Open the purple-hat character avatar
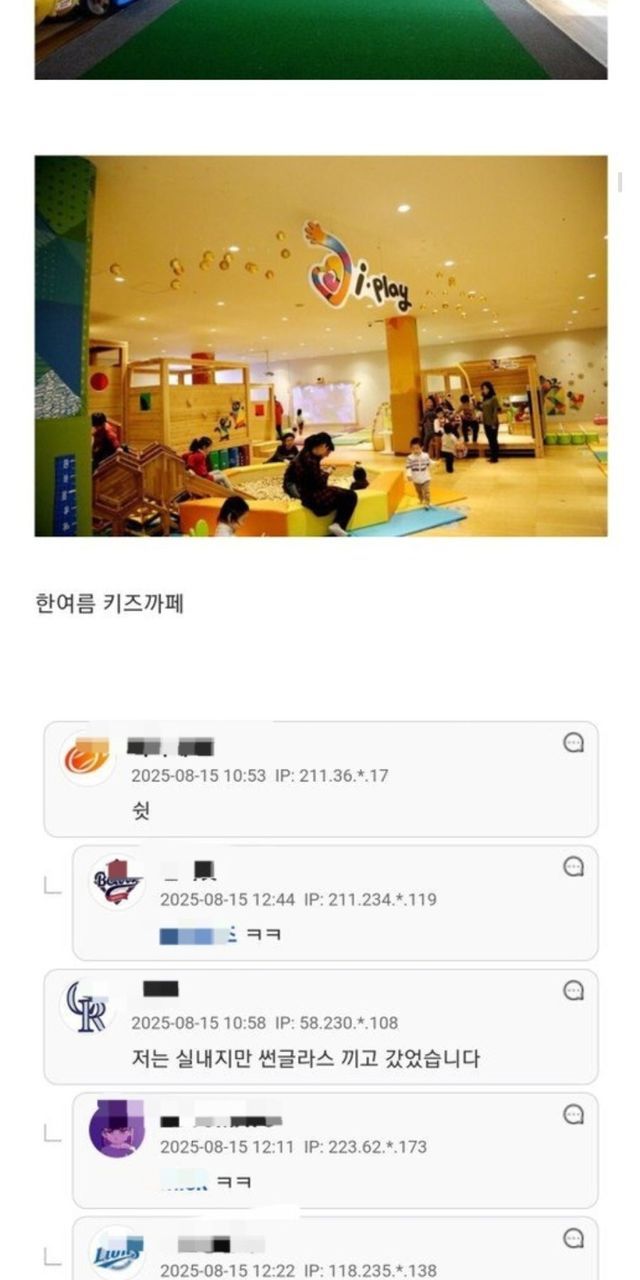Screen dimensions: 640x1280 tap(116, 1130)
